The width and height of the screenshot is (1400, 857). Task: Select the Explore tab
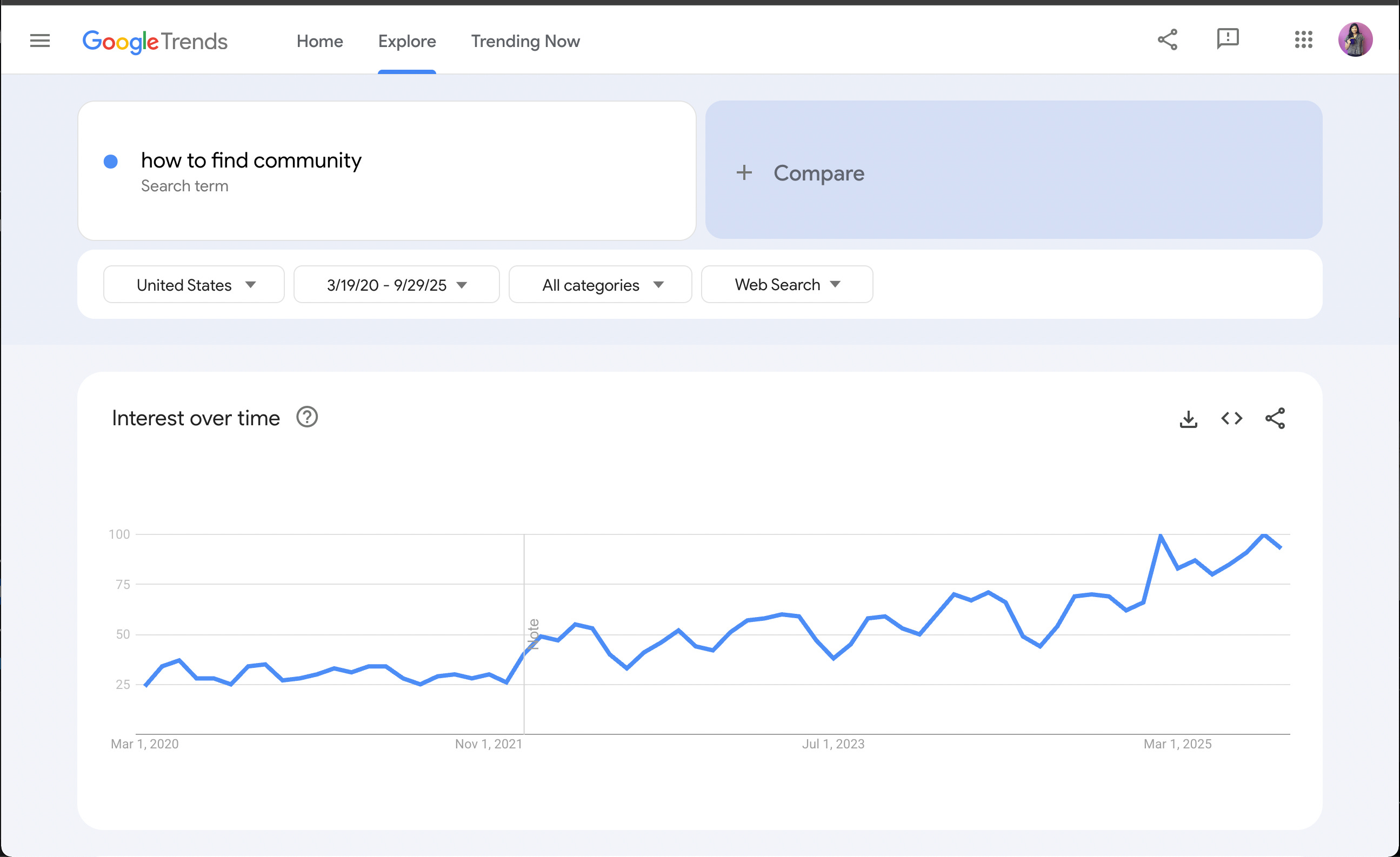click(407, 42)
